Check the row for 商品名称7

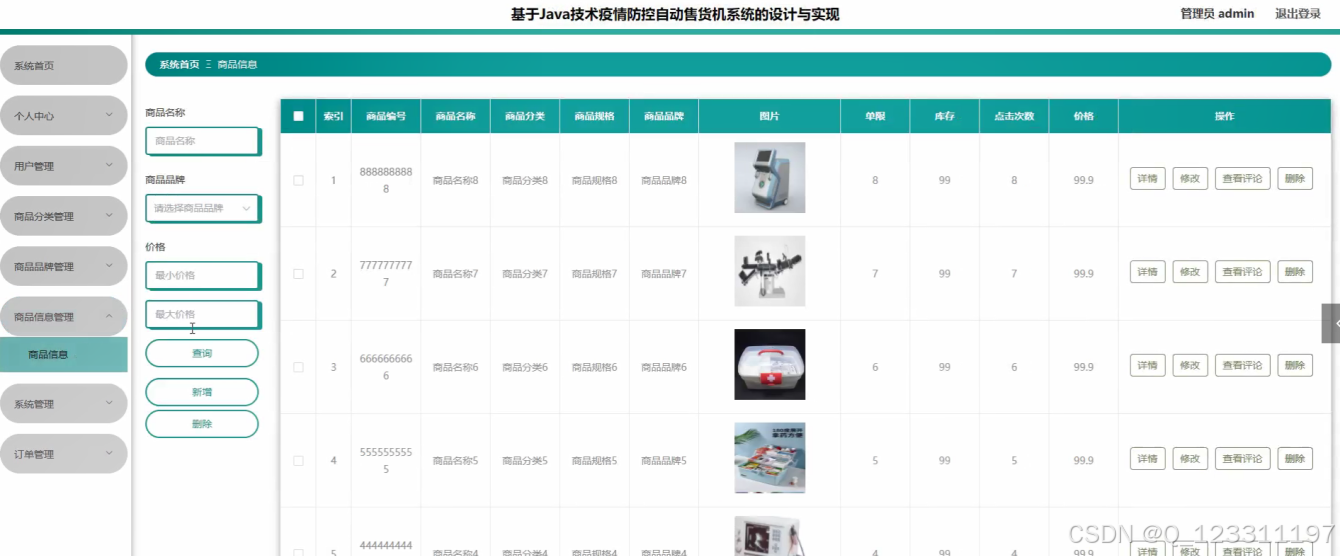[298, 273]
